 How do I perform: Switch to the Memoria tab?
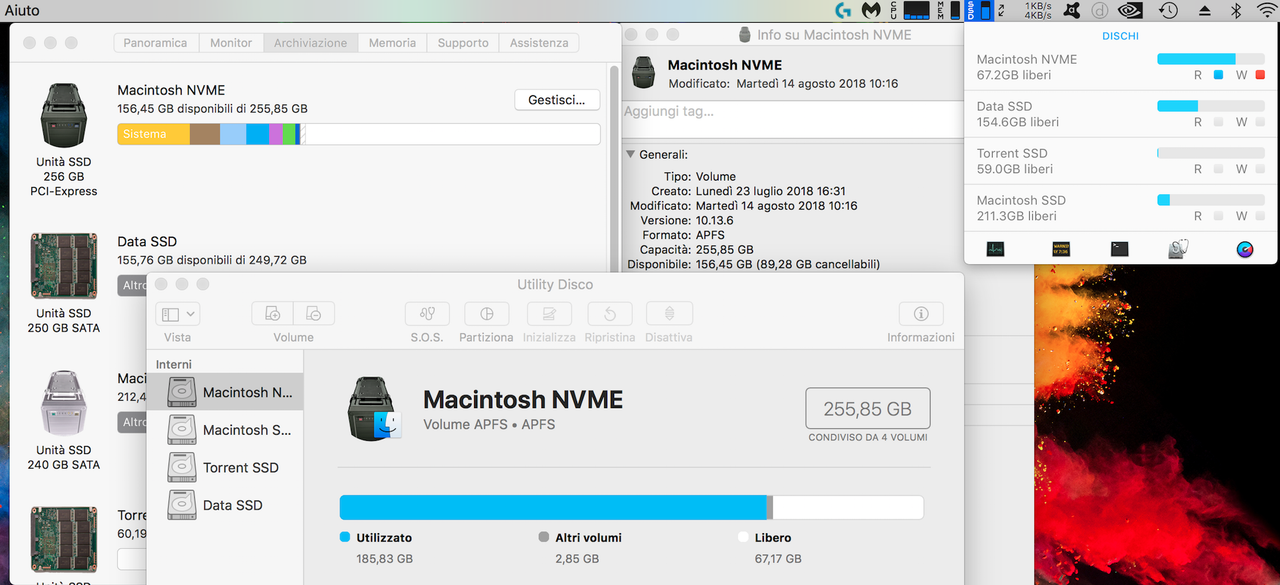click(392, 43)
